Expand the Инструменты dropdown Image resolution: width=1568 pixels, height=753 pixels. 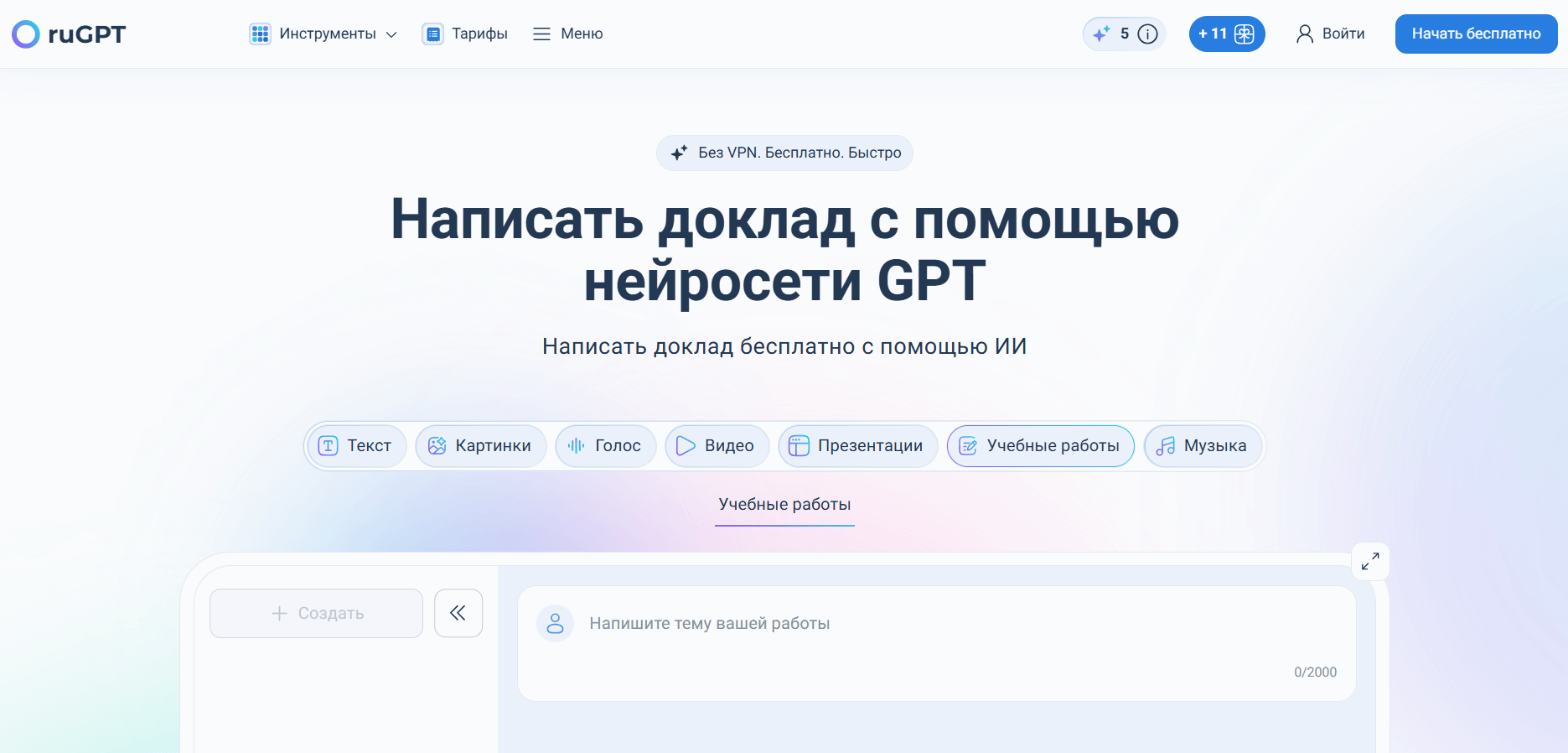(323, 34)
